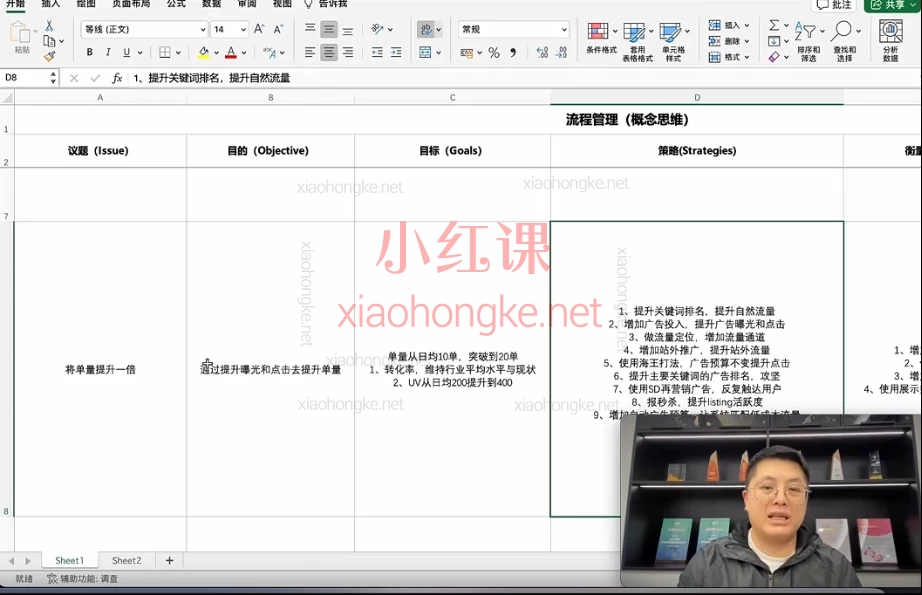The height and width of the screenshot is (595, 922).
Task: Open the 插入 ribbon tab
Action: 51,4
